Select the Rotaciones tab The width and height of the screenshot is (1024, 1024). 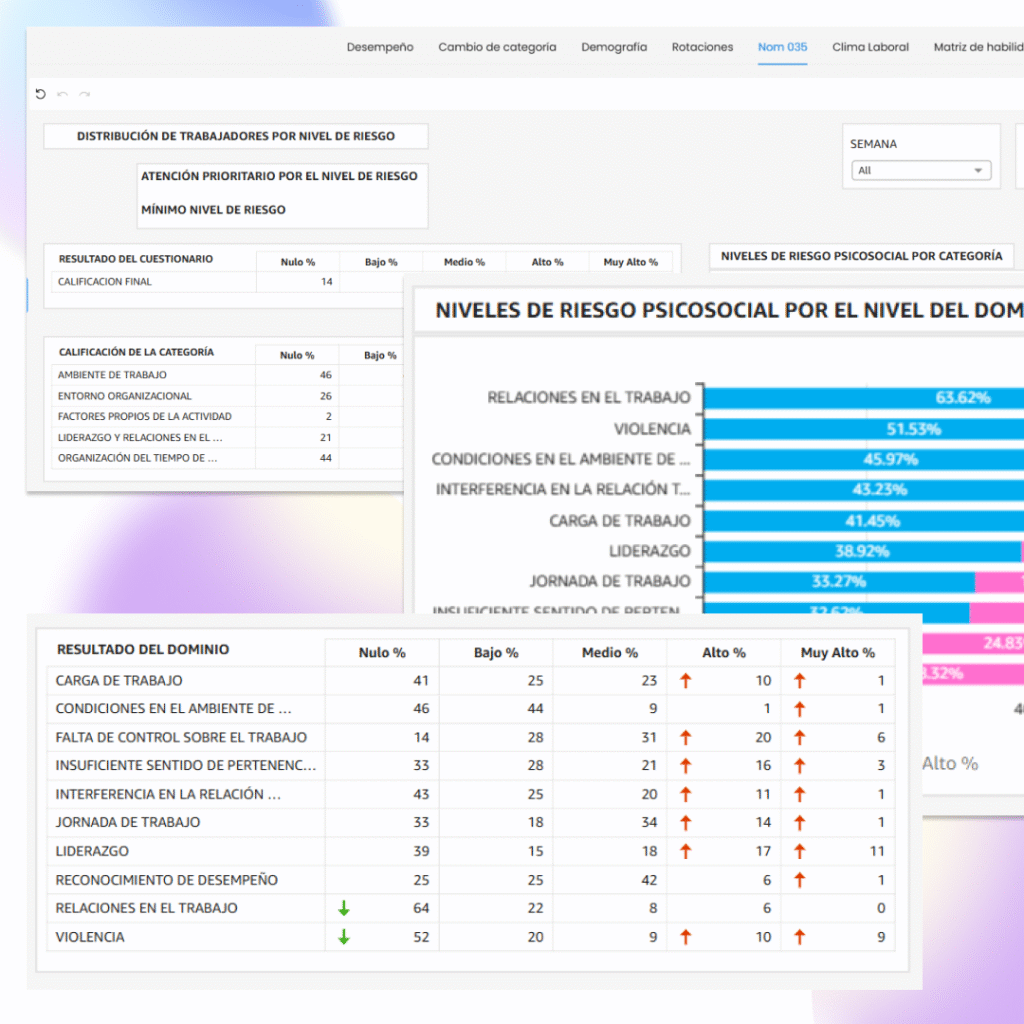click(702, 47)
